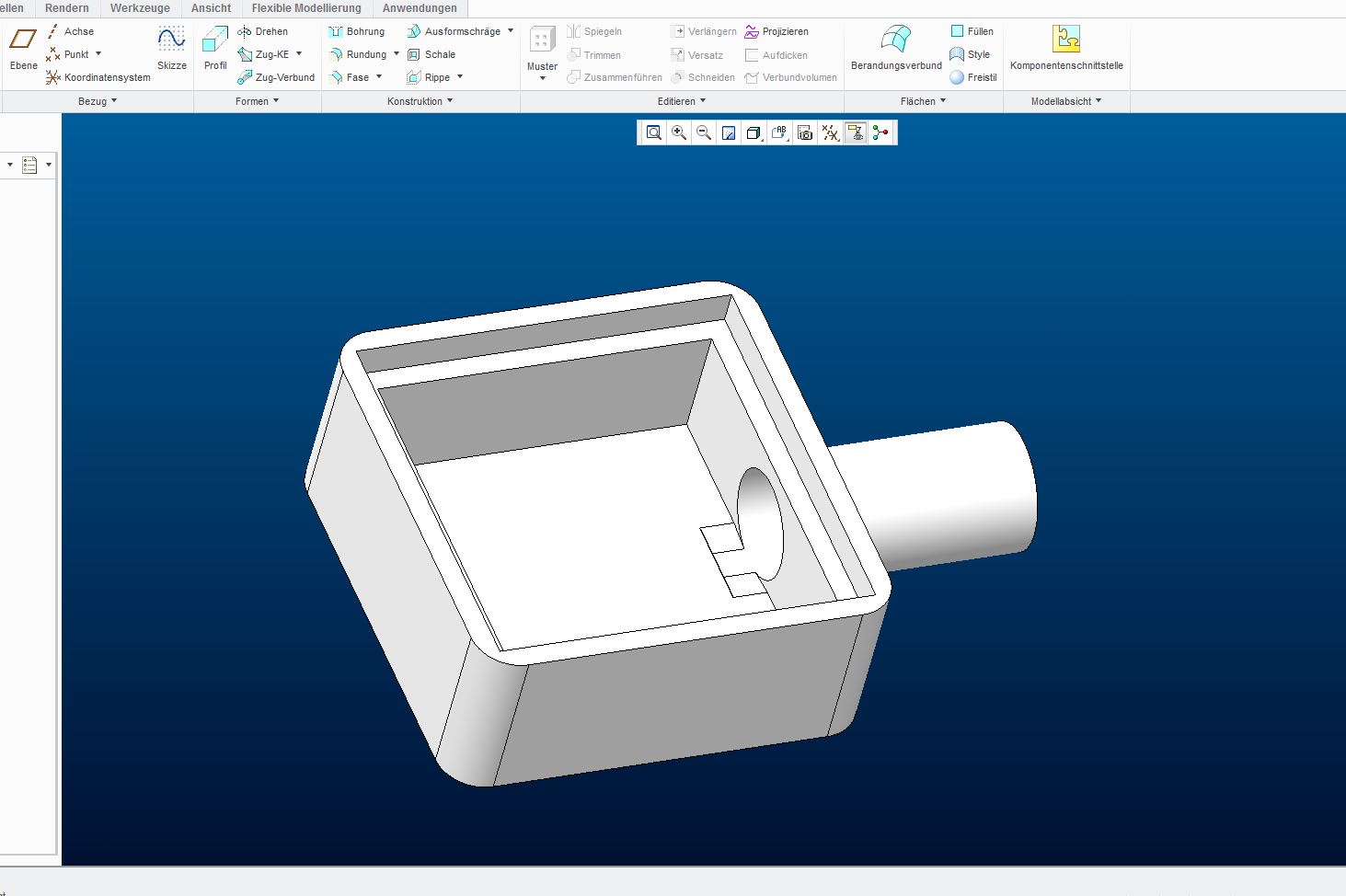Image resolution: width=1346 pixels, height=896 pixels.
Task: Click the Berandungsverbund surface tool
Action: pyautogui.click(x=896, y=48)
